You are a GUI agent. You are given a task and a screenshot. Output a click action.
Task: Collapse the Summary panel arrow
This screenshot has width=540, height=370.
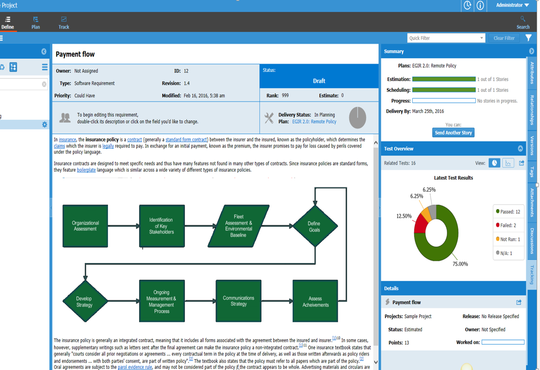tap(531, 51)
